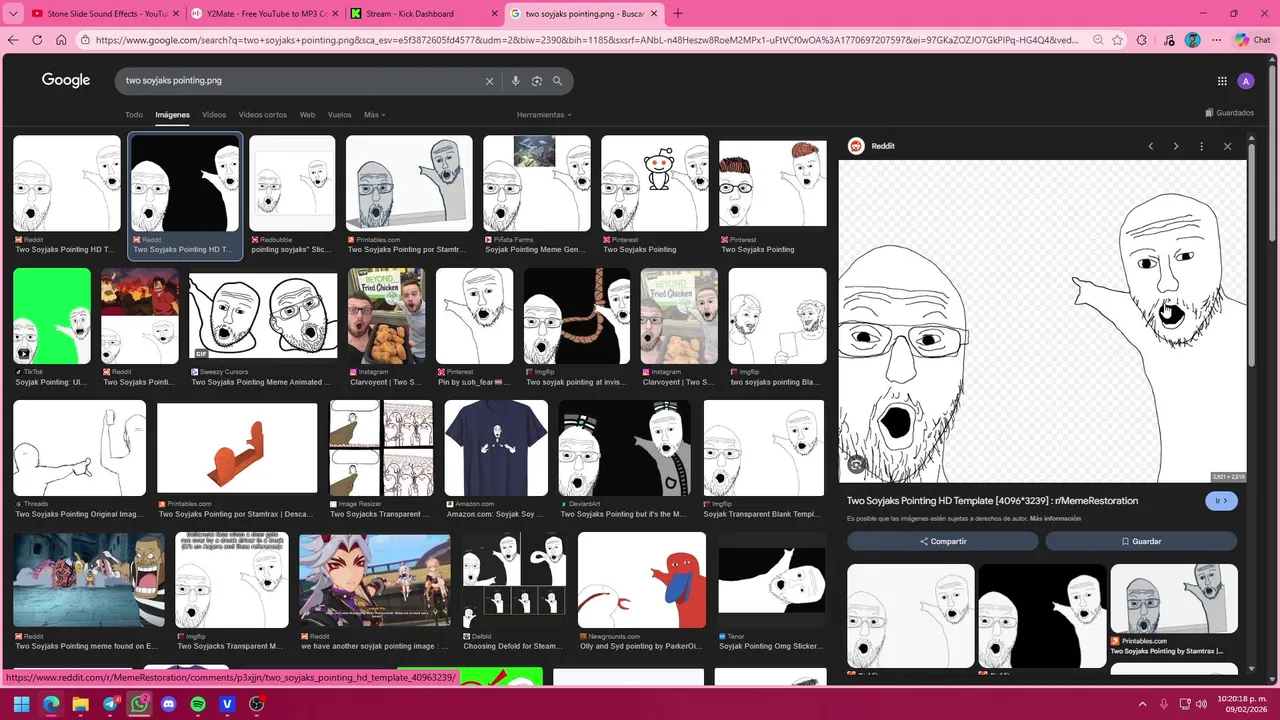Close the image preview panel

pos(1228,146)
